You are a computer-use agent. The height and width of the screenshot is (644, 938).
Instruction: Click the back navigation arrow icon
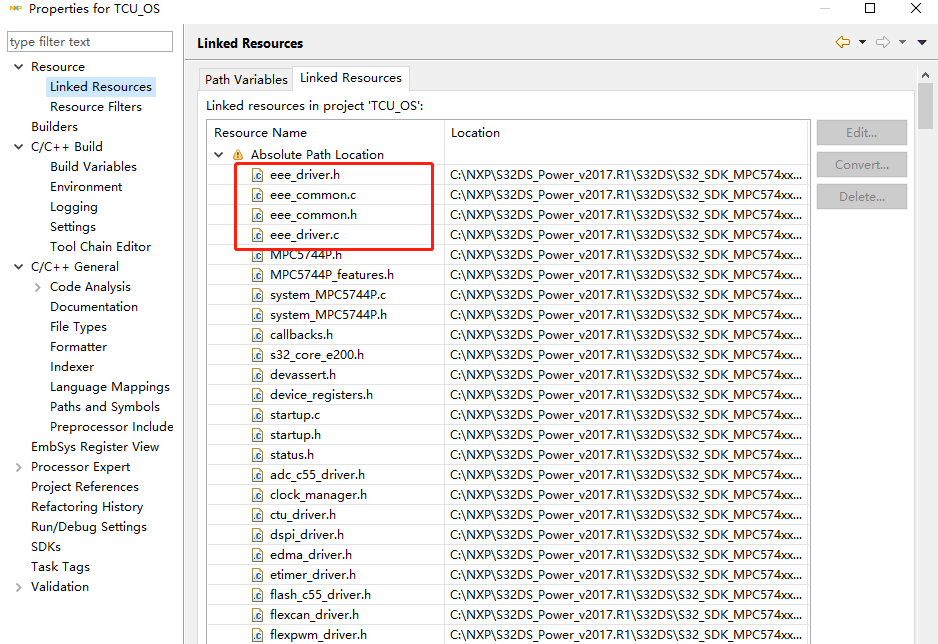tap(843, 42)
